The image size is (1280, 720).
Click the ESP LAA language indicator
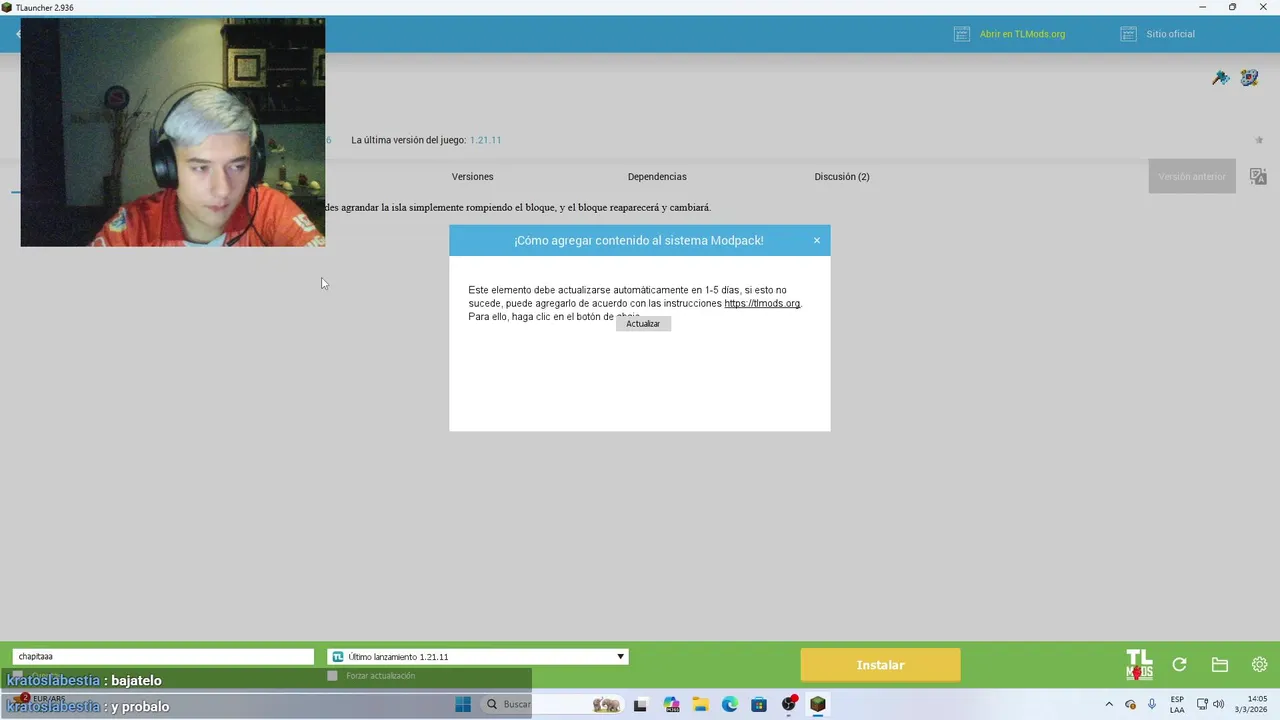coord(1177,704)
